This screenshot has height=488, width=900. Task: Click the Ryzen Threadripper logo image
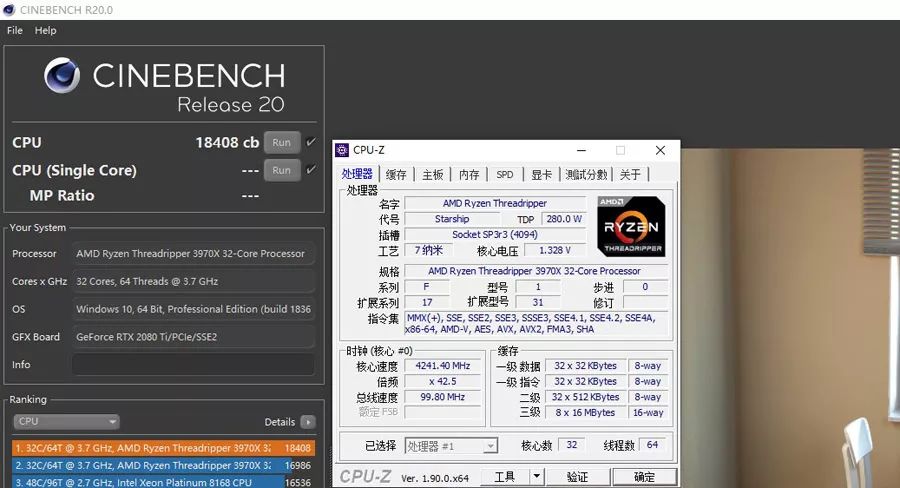pyautogui.click(x=631, y=226)
